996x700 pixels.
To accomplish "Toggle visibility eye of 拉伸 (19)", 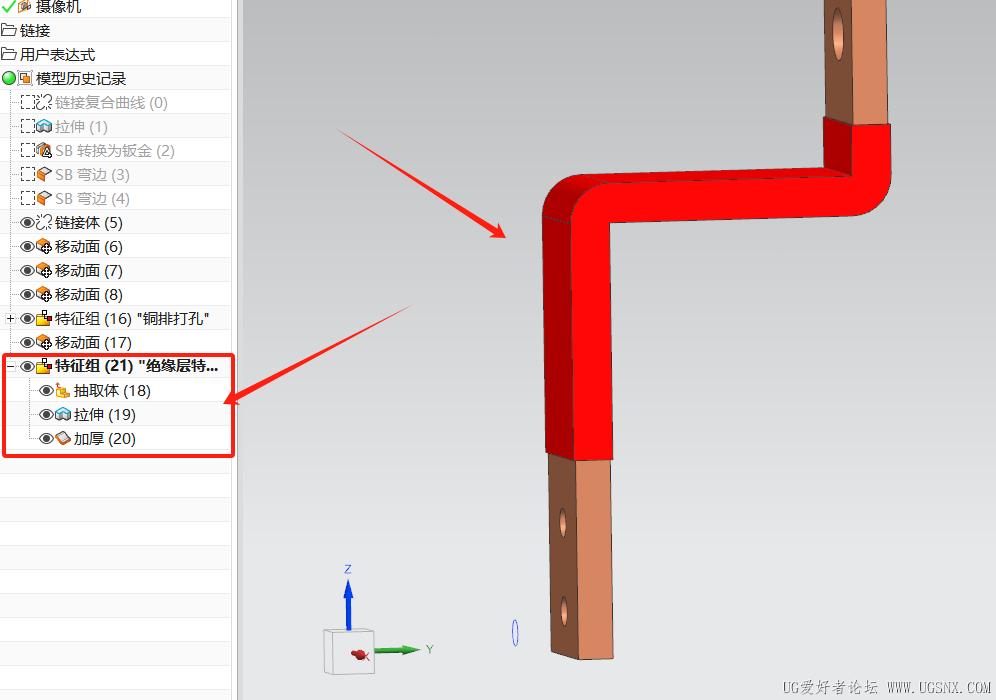I will point(46,415).
